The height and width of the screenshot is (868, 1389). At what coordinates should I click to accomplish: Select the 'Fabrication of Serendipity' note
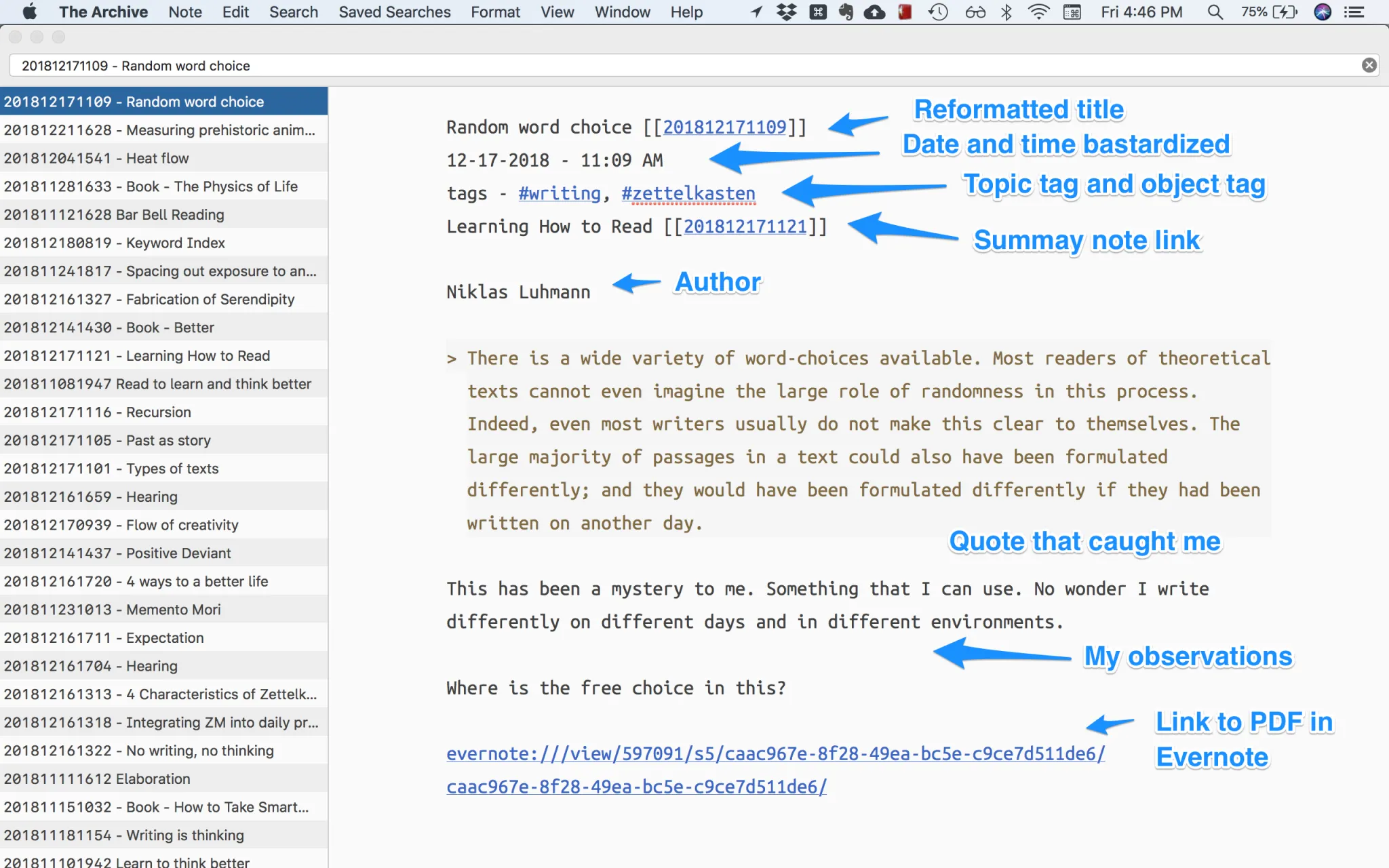click(x=210, y=299)
